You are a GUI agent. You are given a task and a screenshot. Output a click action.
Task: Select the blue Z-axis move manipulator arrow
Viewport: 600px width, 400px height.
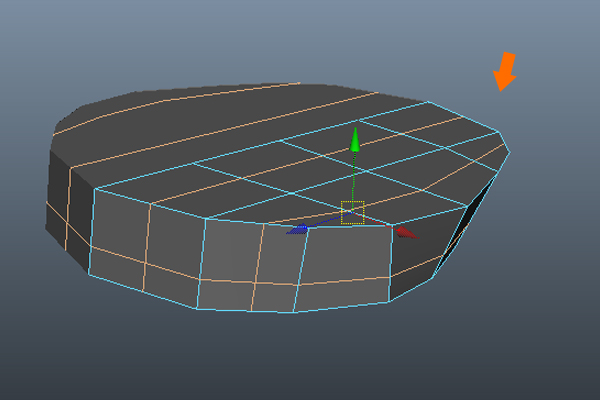point(297,229)
